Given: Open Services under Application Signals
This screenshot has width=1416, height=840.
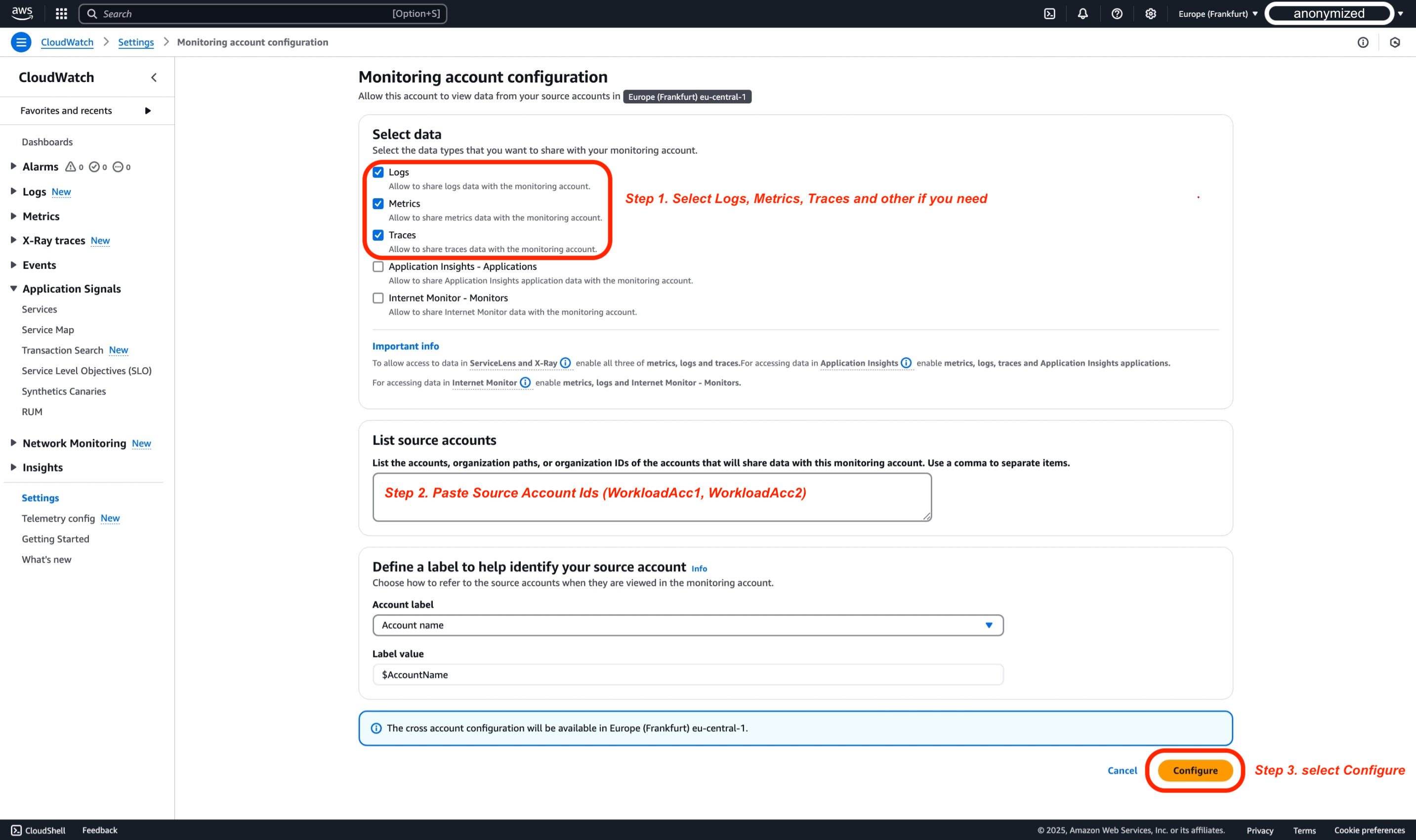Looking at the screenshot, I should [39, 309].
